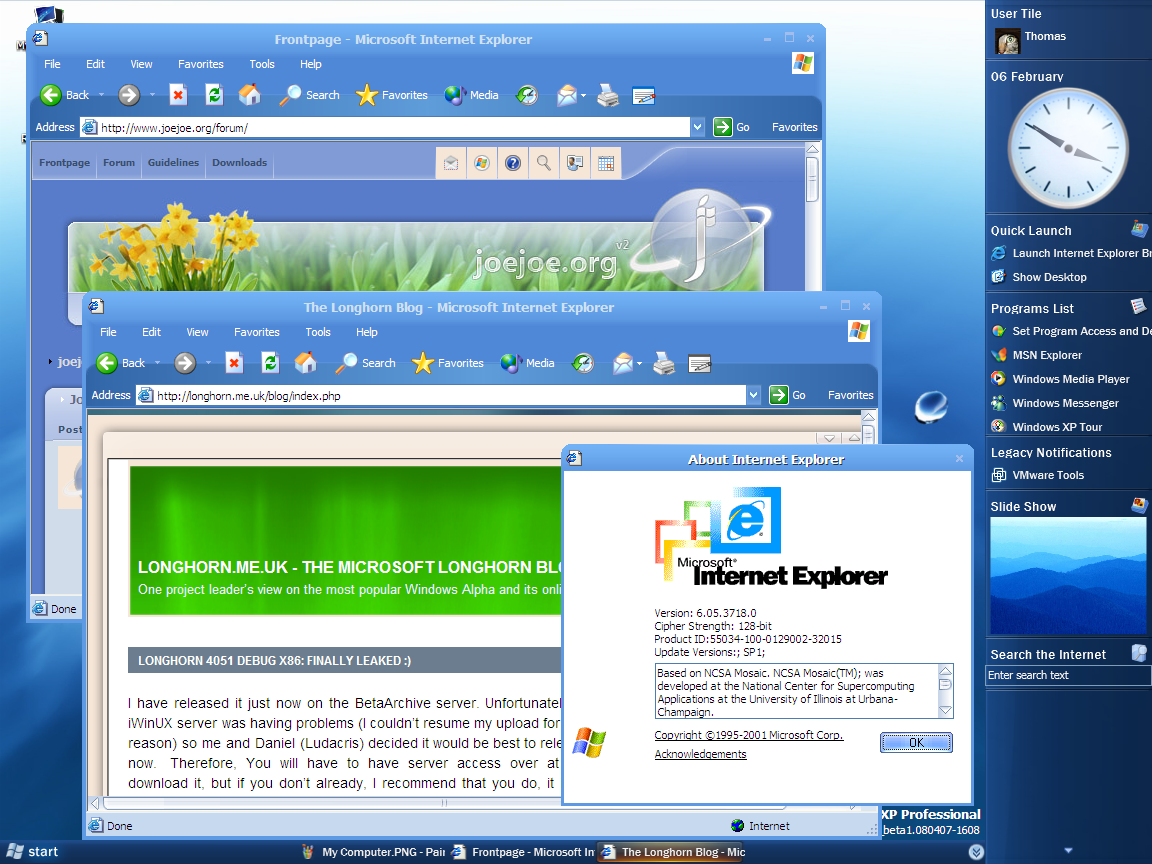Image resolution: width=1152 pixels, height=864 pixels.
Task: Switch to the Forum tab on joejoe.org
Action: pos(119,162)
